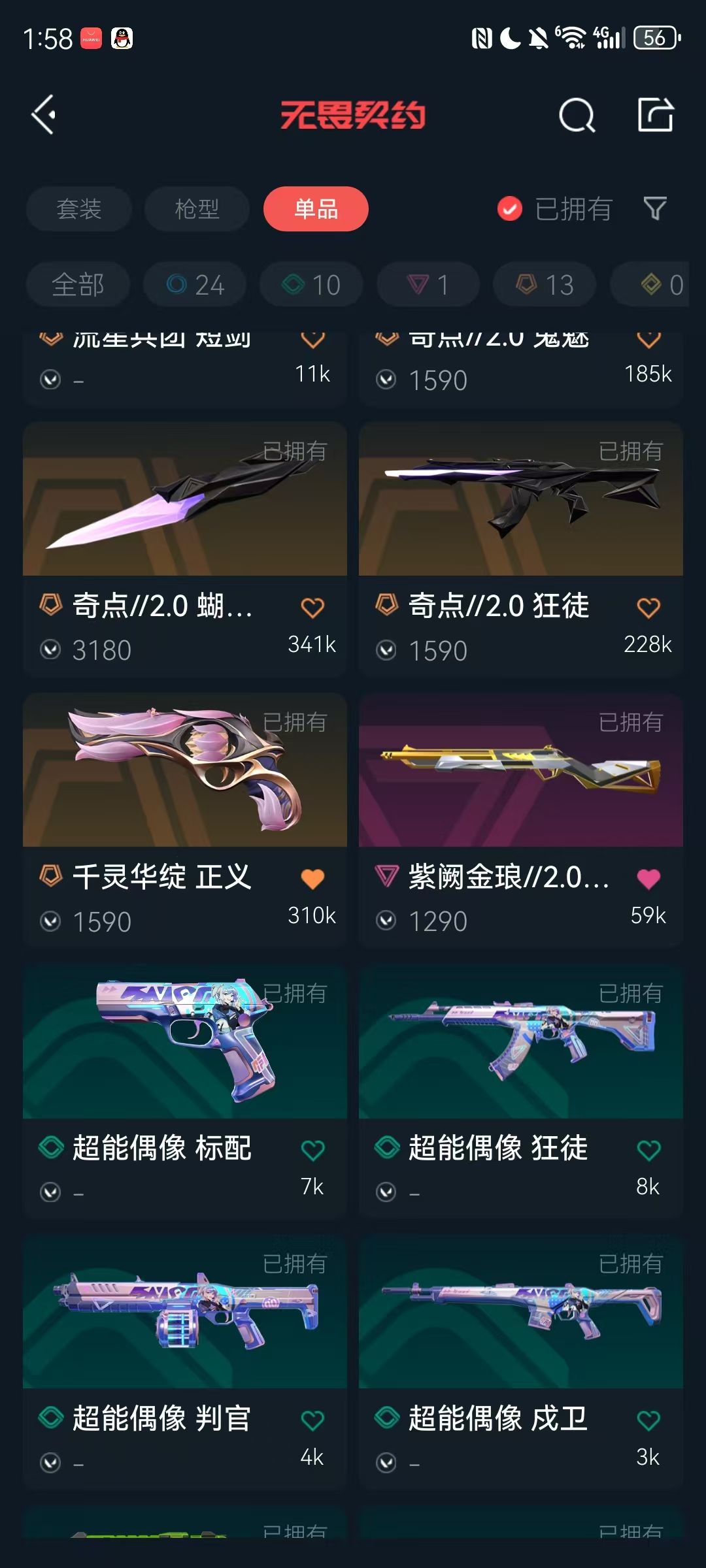The height and width of the screenshot is (1568, 706).
Task: Toggle heart on 紫阙金琅//2.0 skin
Action: [x=648, y=879]
